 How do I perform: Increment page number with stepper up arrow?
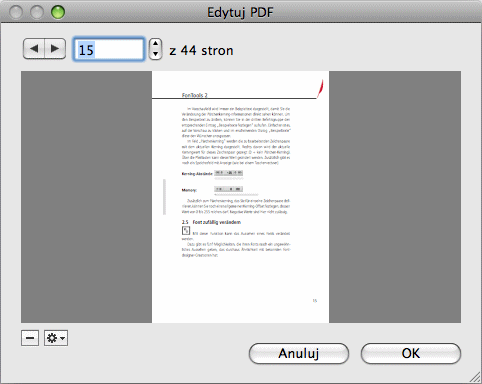pyautogui.click(x=155, y=44)
